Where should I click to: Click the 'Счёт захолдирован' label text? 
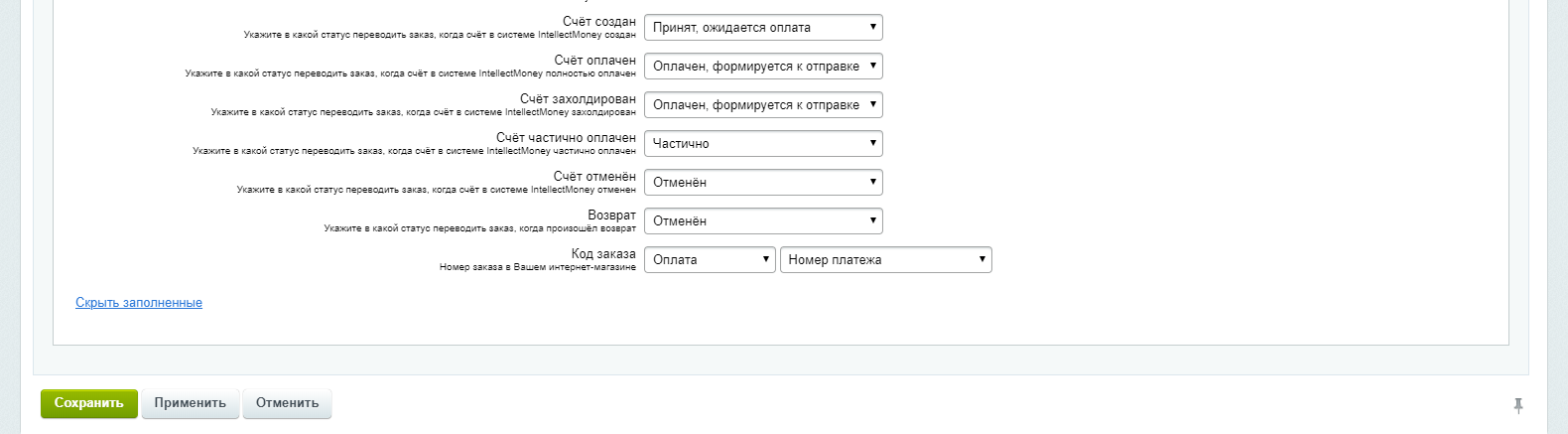[578, 98]
